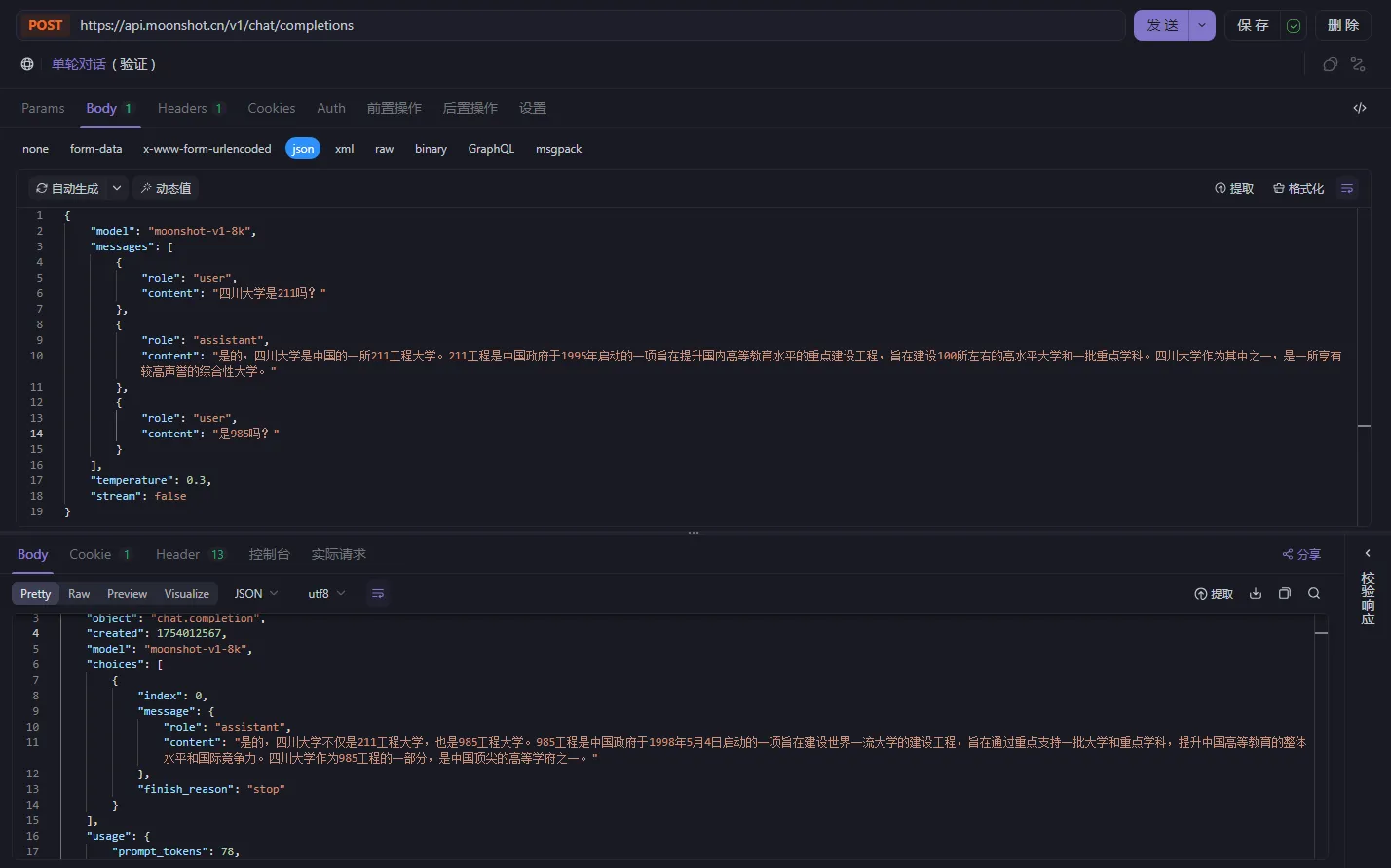The height and width of the screenshot is (868, 1391).
Task: Copy the response body
Action: [x=1285, y=593]
